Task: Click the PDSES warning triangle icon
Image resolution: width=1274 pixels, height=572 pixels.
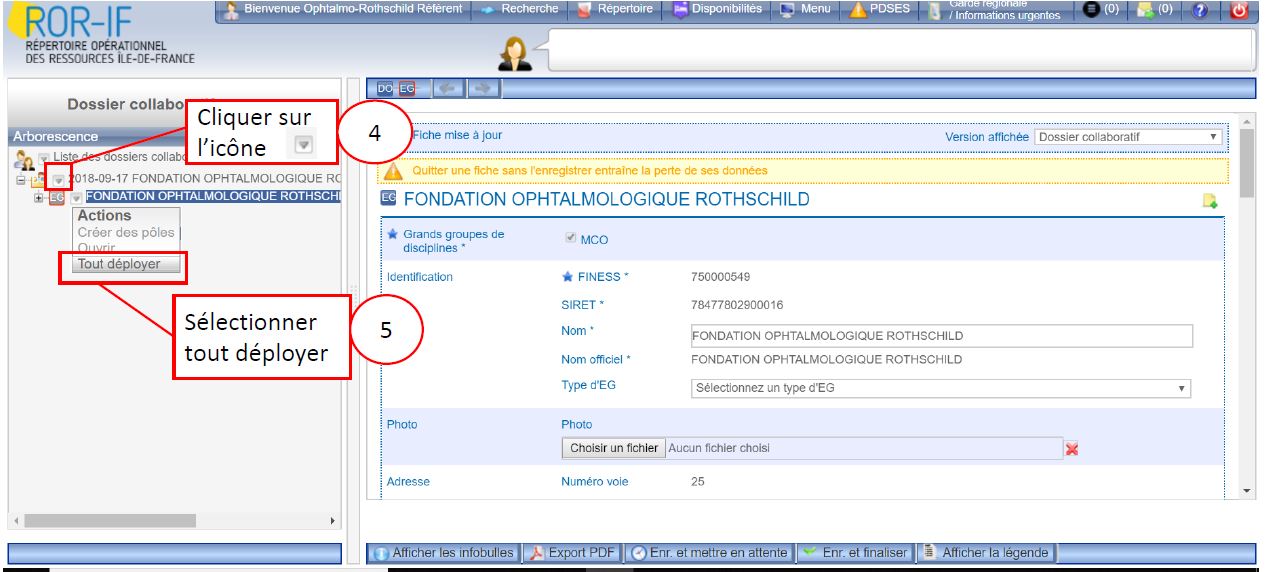Action: pos(858,10)
